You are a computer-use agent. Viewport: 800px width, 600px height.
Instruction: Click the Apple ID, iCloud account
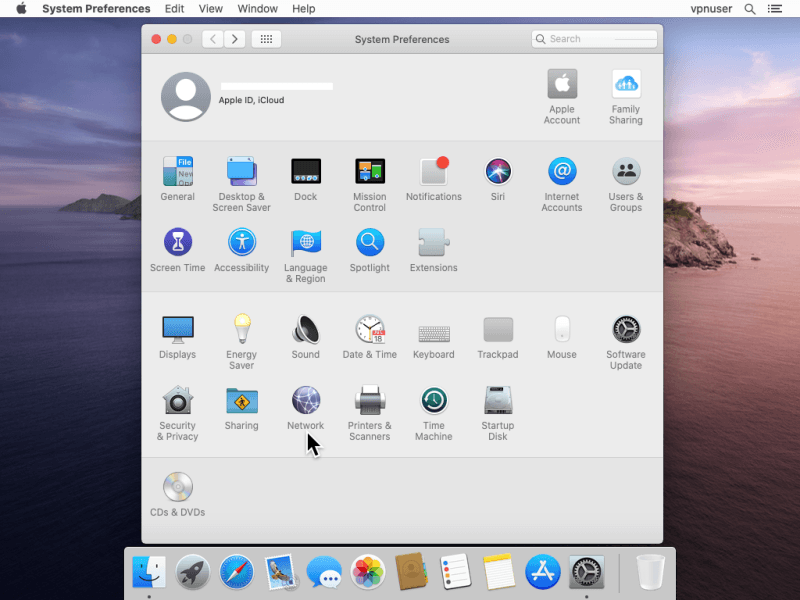(187, 96)
